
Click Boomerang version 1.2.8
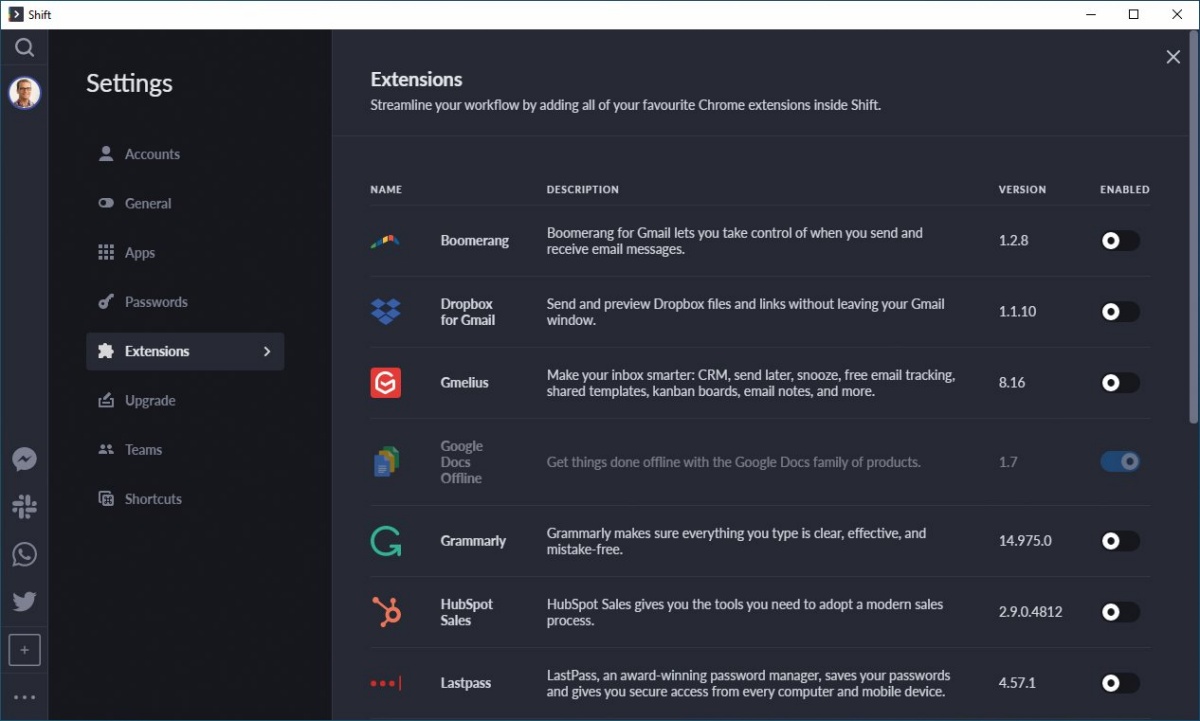coord(1013,241)
